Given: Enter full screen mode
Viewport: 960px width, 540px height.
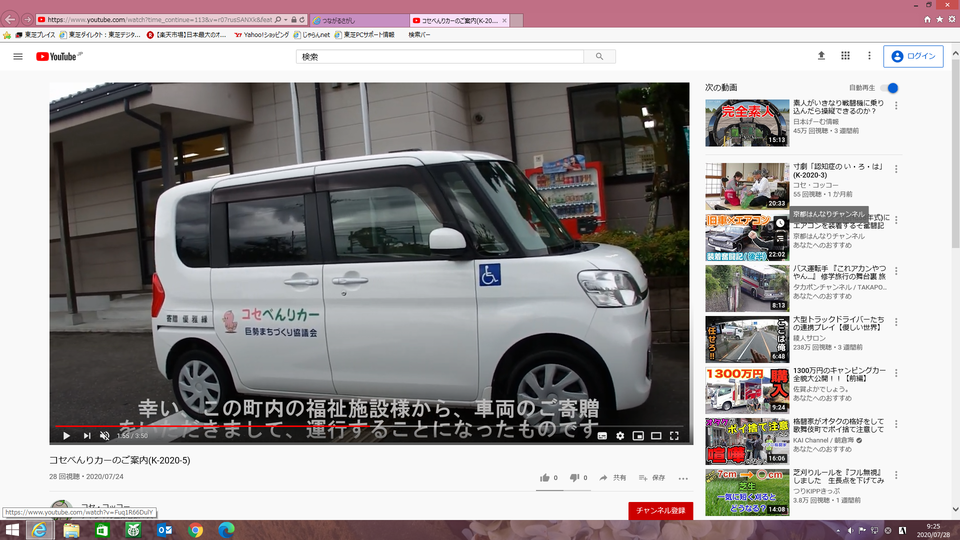Looking at the screenshot, I should click(674, 435).
